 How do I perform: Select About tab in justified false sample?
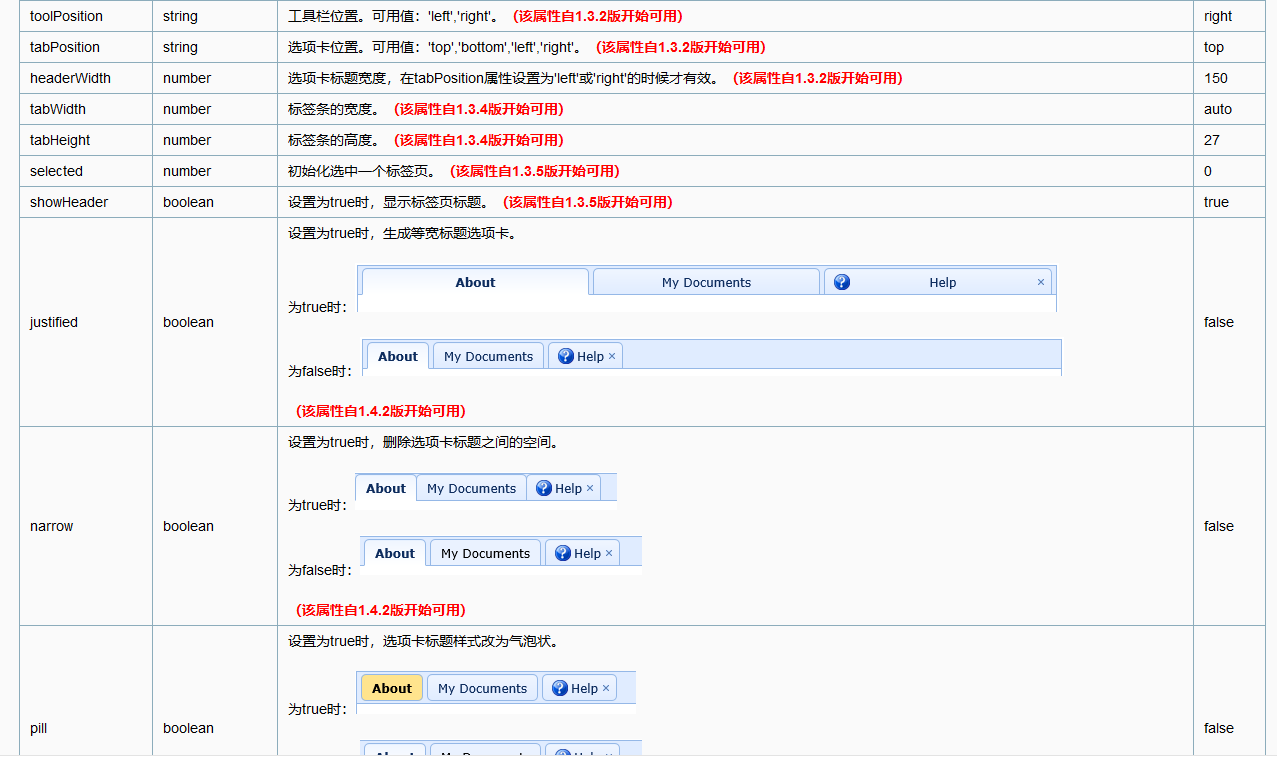[398, 356]
